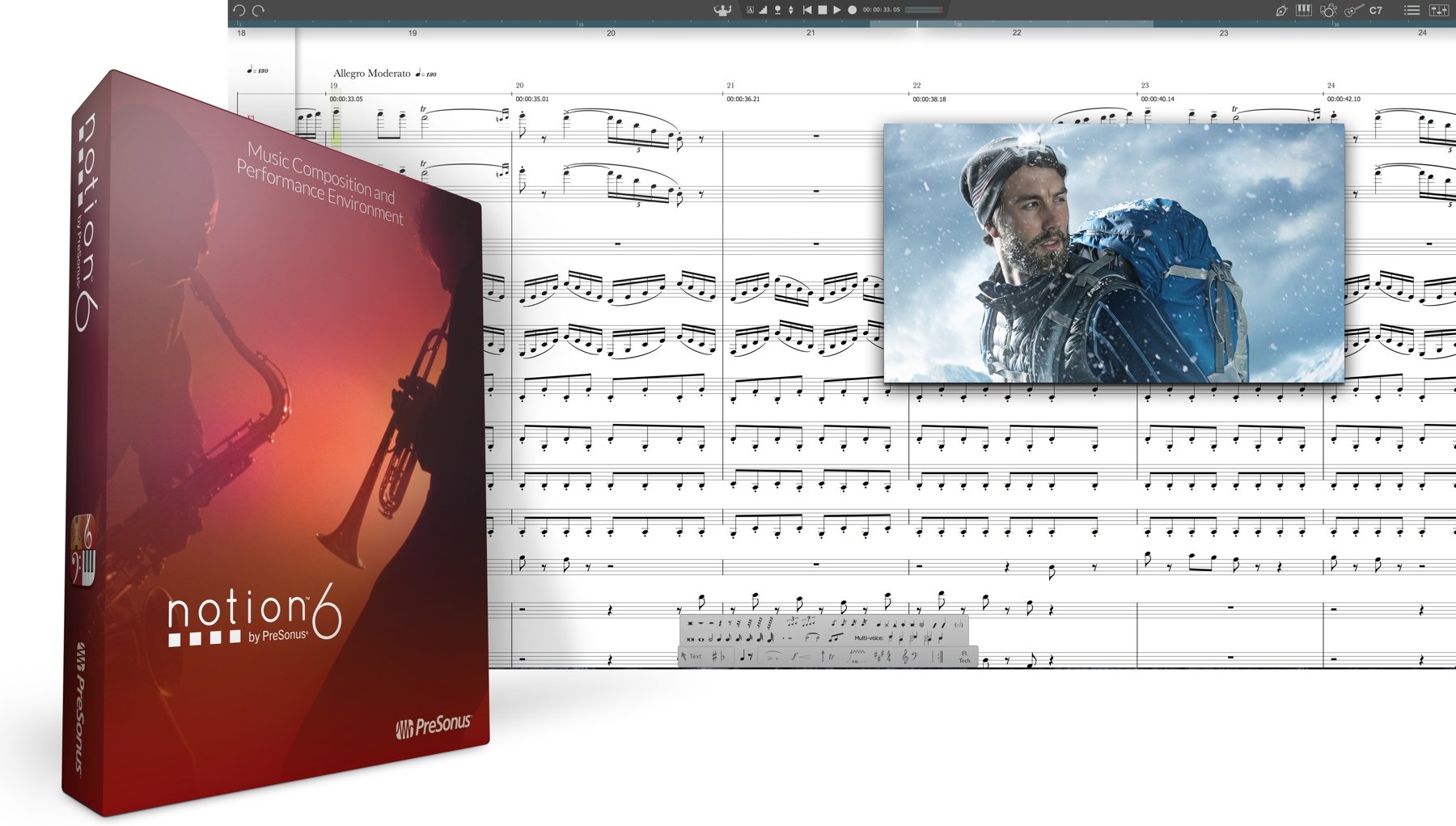The image size is (1456, 826).
Task: Select the Eraser pen tool in the toolbar
Action: [x=1282, y=11]
